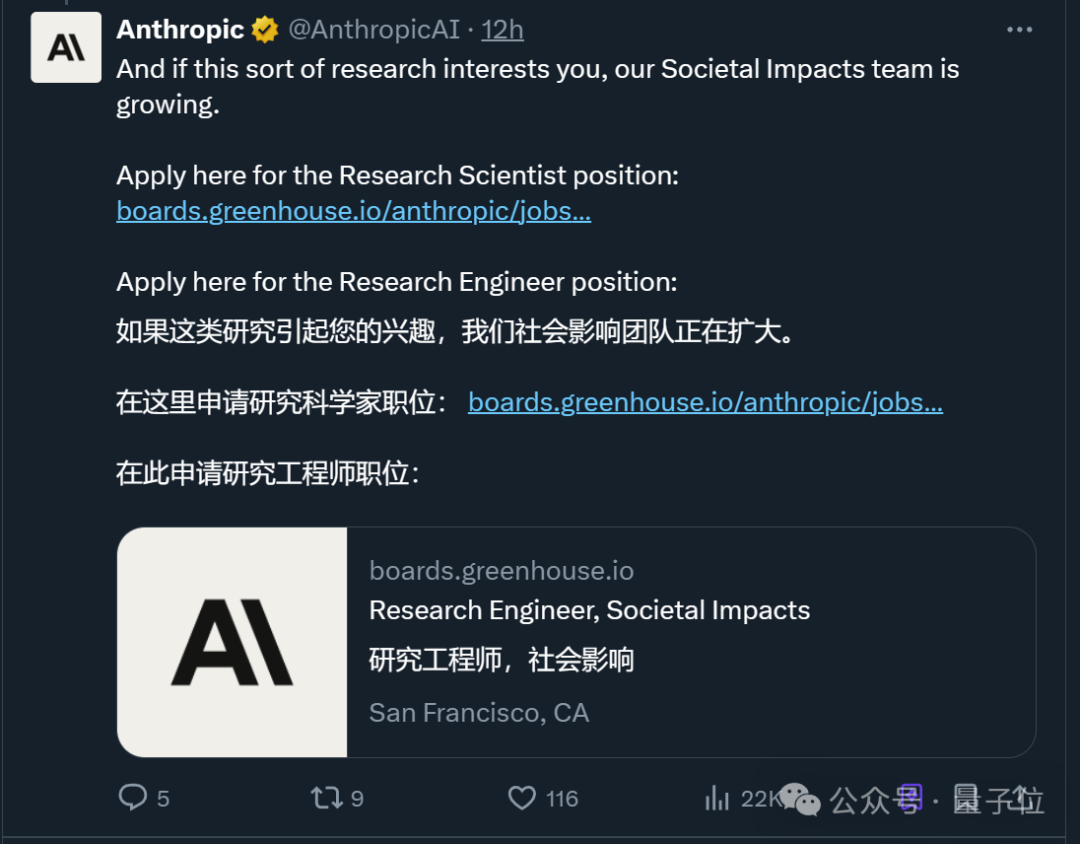Open the greenhouse link after the Chinese text

(705, 402)
